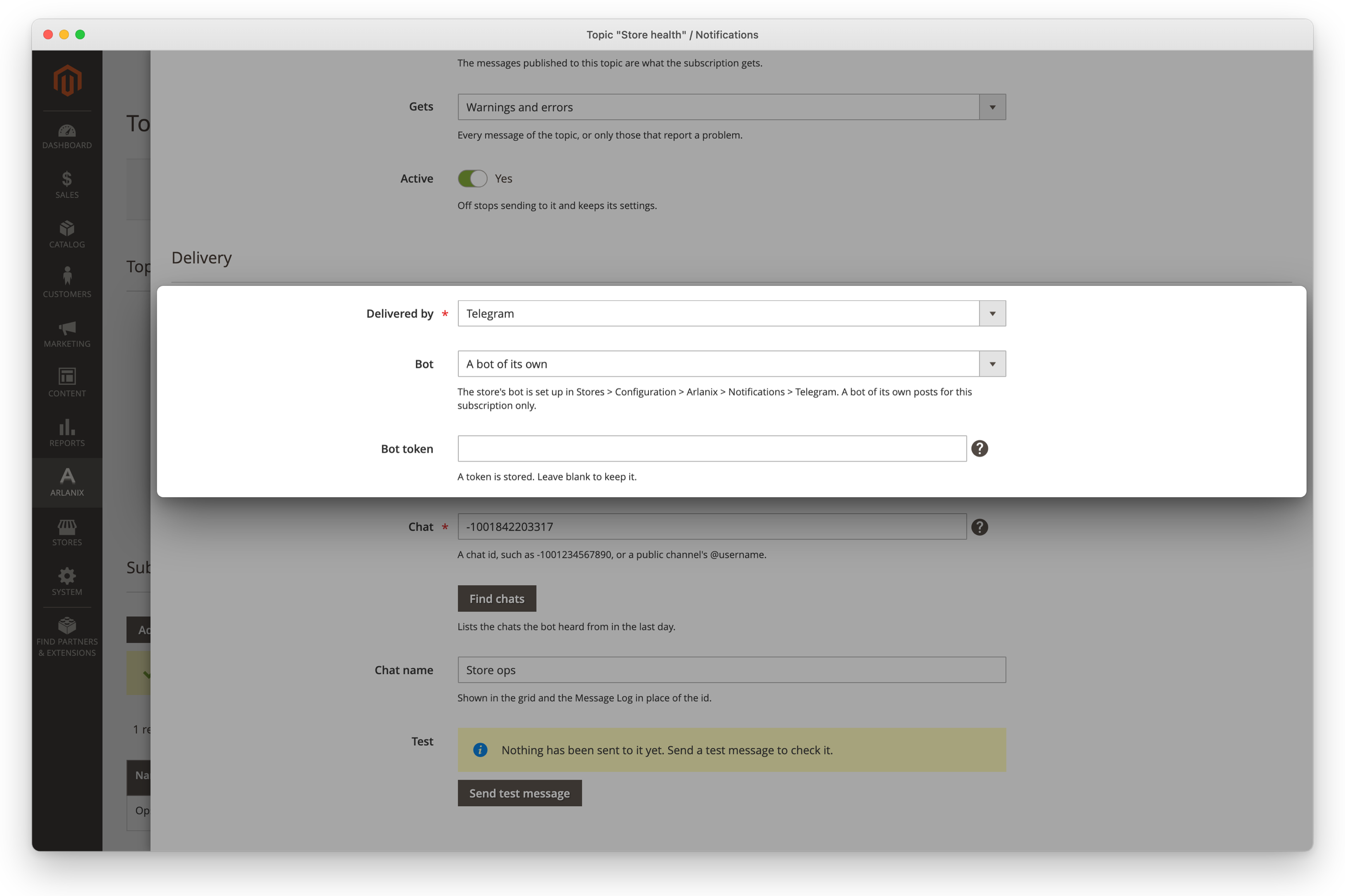Image resolution: width=1345 pixels, height=896 pixels.
Task: Toggle the Active switch off
Action: [472, 179]
